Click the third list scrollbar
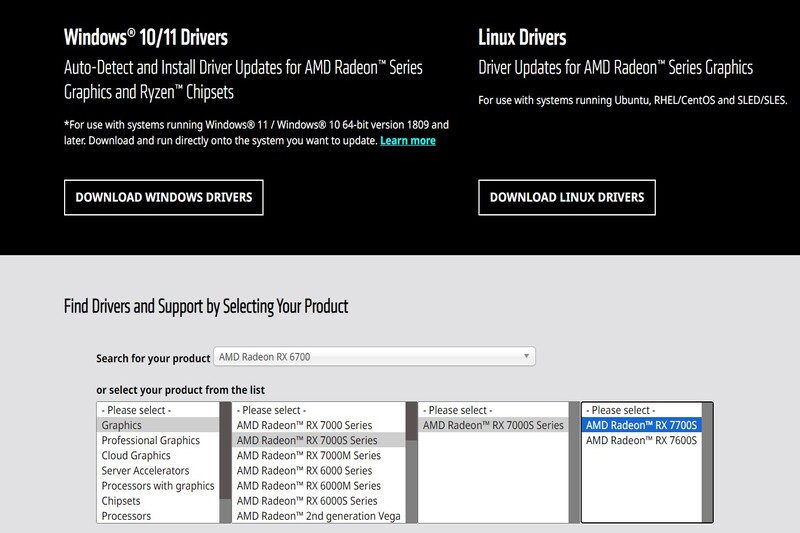Viewport: 800px width, 533px height. [x=574, y=463]
